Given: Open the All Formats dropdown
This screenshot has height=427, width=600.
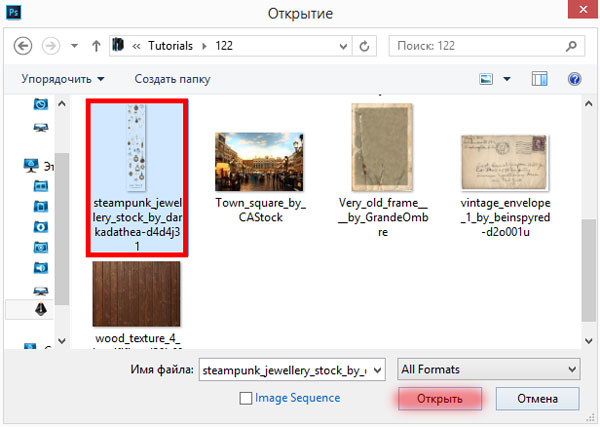Looking at the screenshot, I should 489,369.
